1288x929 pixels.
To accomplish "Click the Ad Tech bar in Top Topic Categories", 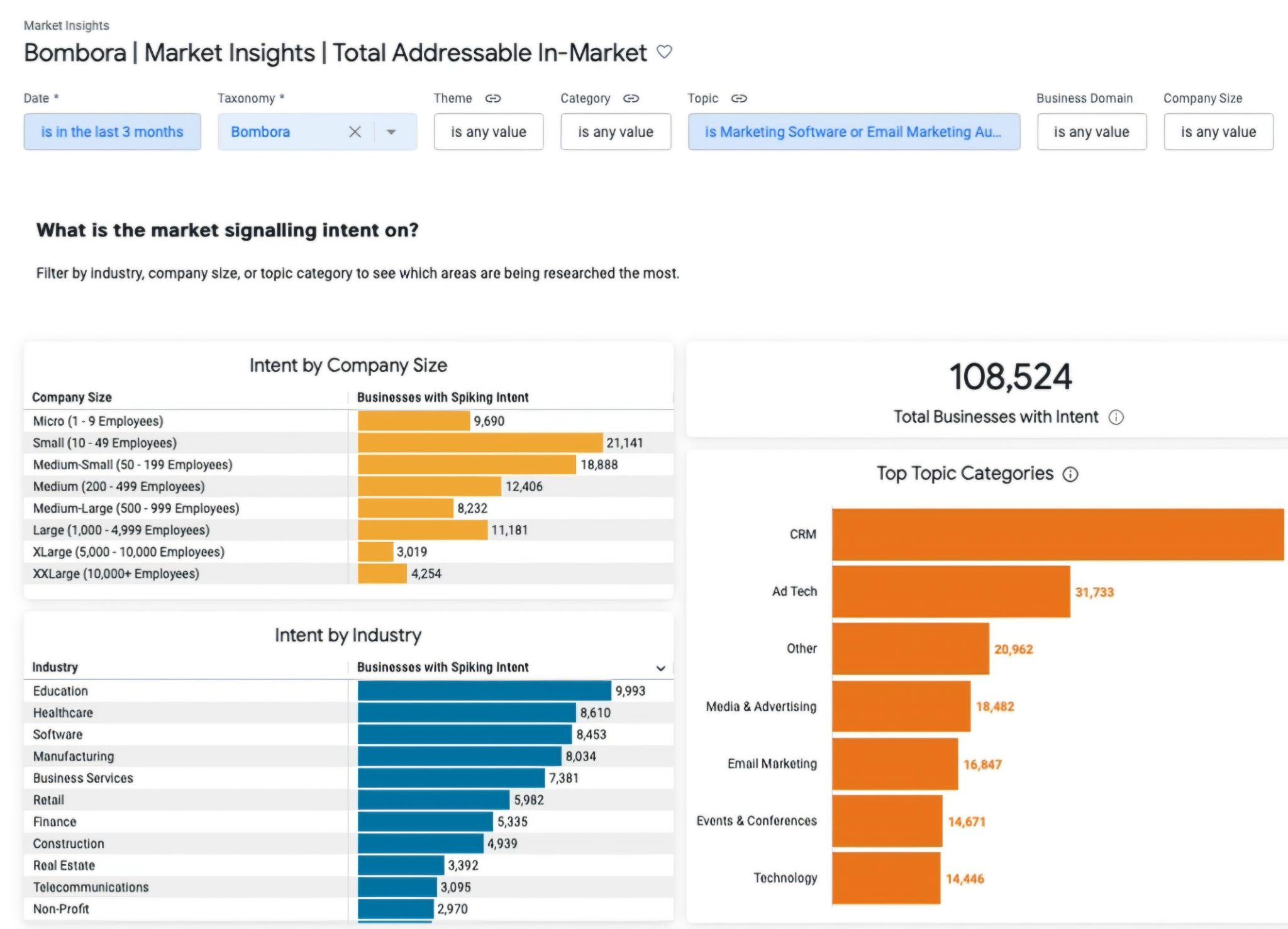I will tap(951, 592).
